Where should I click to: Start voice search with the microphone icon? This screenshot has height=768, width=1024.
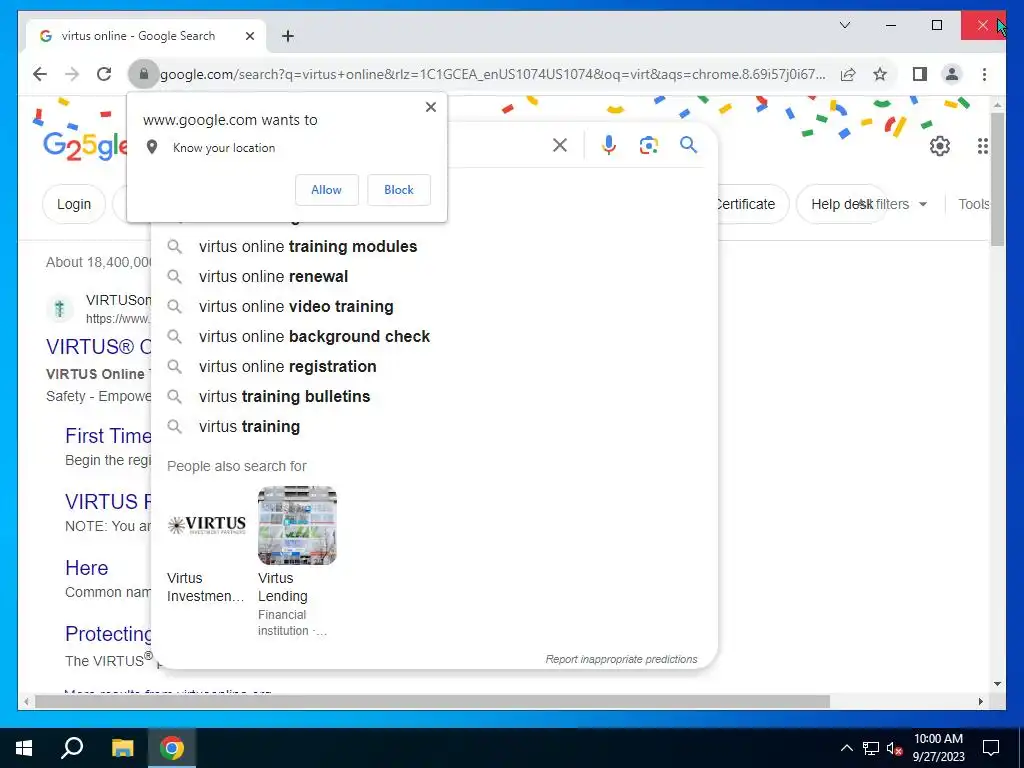point(609,145)
